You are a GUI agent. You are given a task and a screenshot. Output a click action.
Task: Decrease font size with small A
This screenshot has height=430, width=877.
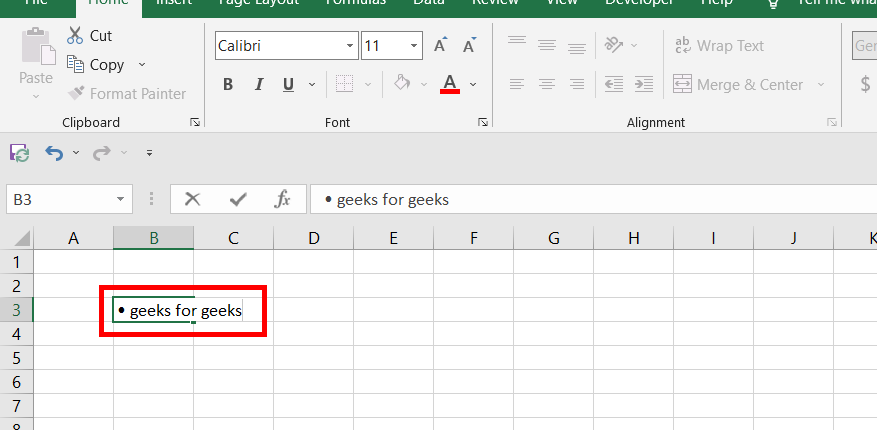coord(469,45)
